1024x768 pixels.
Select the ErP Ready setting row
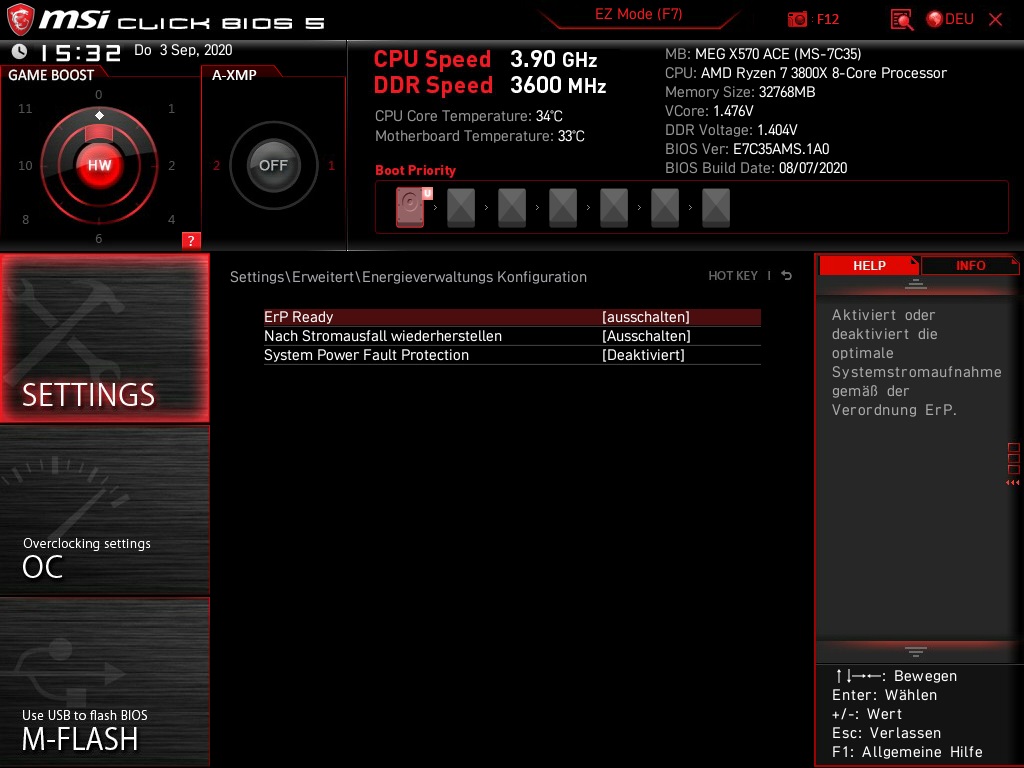coord(512,317)
